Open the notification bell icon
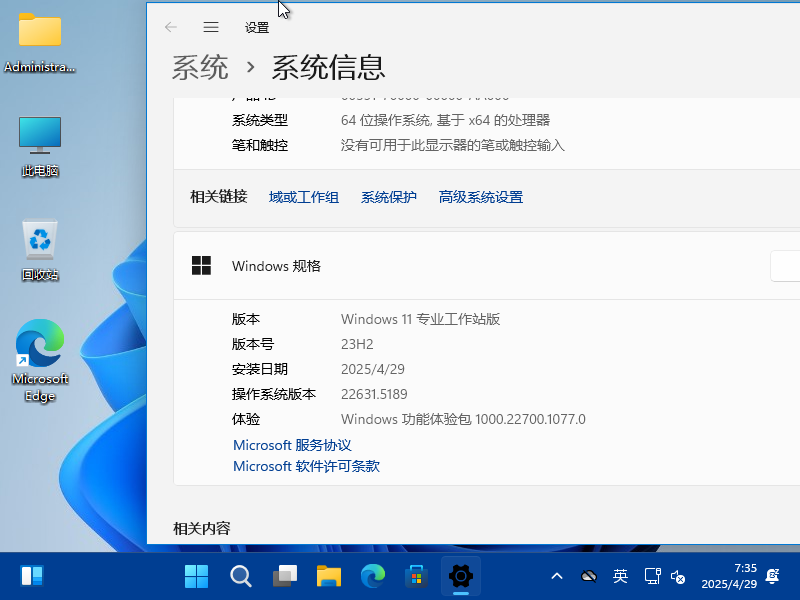 coord(772,576)
